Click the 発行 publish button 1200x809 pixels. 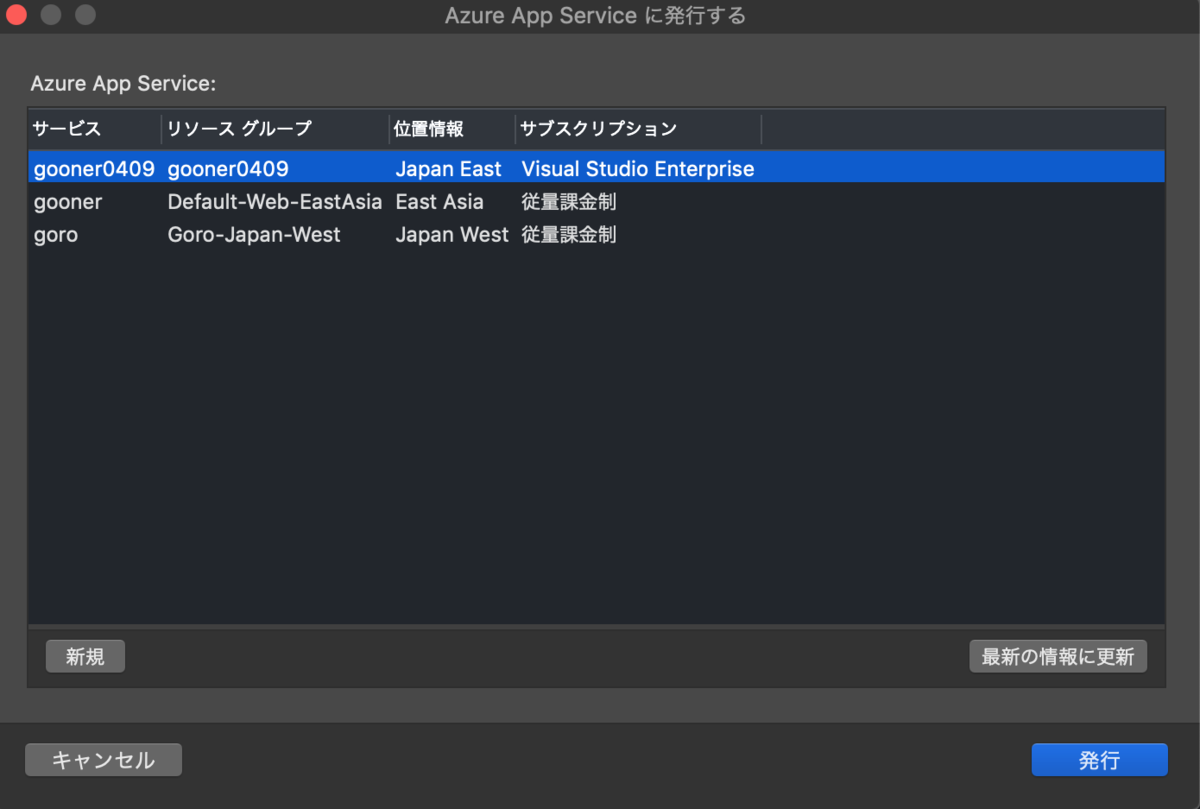[x=1099, y=760]
